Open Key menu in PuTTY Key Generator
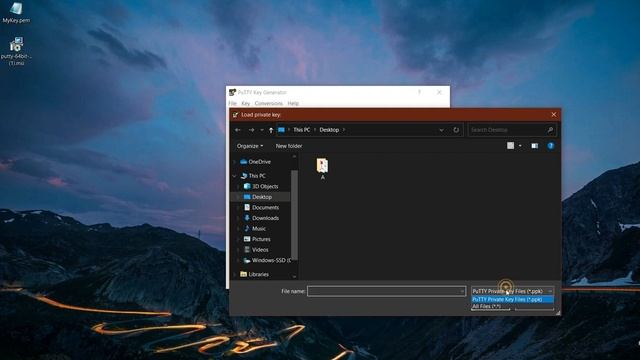This screenshot has width=640, height=360. (x=245, y=103)
